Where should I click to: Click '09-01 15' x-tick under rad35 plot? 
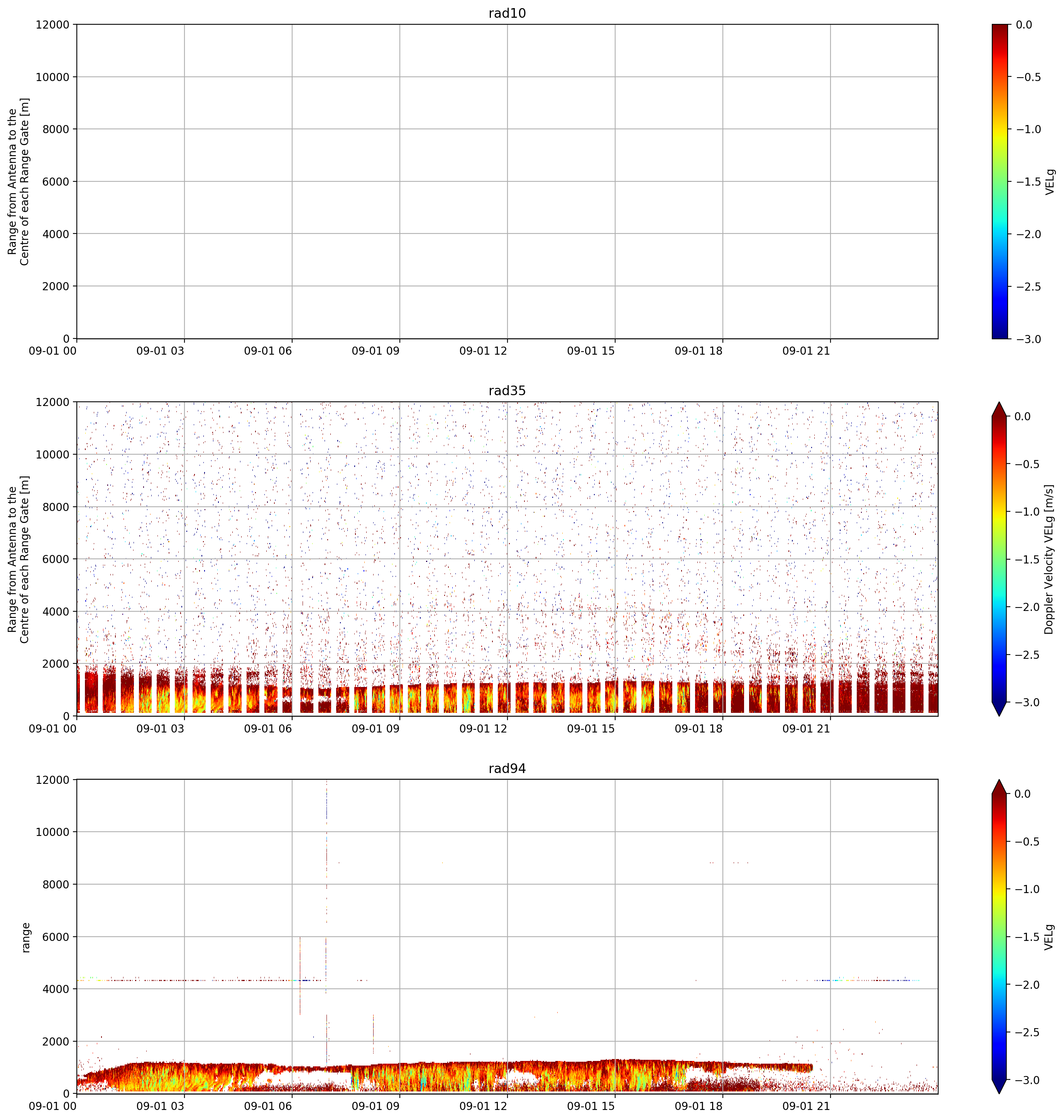click(591, 729)
